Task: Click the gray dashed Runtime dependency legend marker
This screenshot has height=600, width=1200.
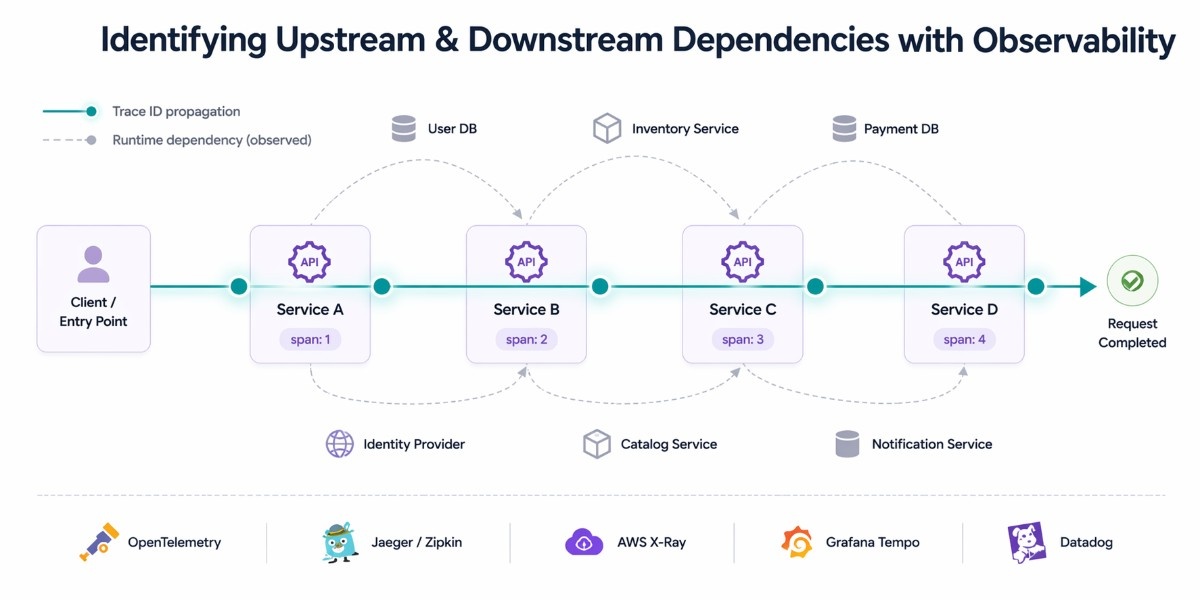Action: click(x=70, y=140)
